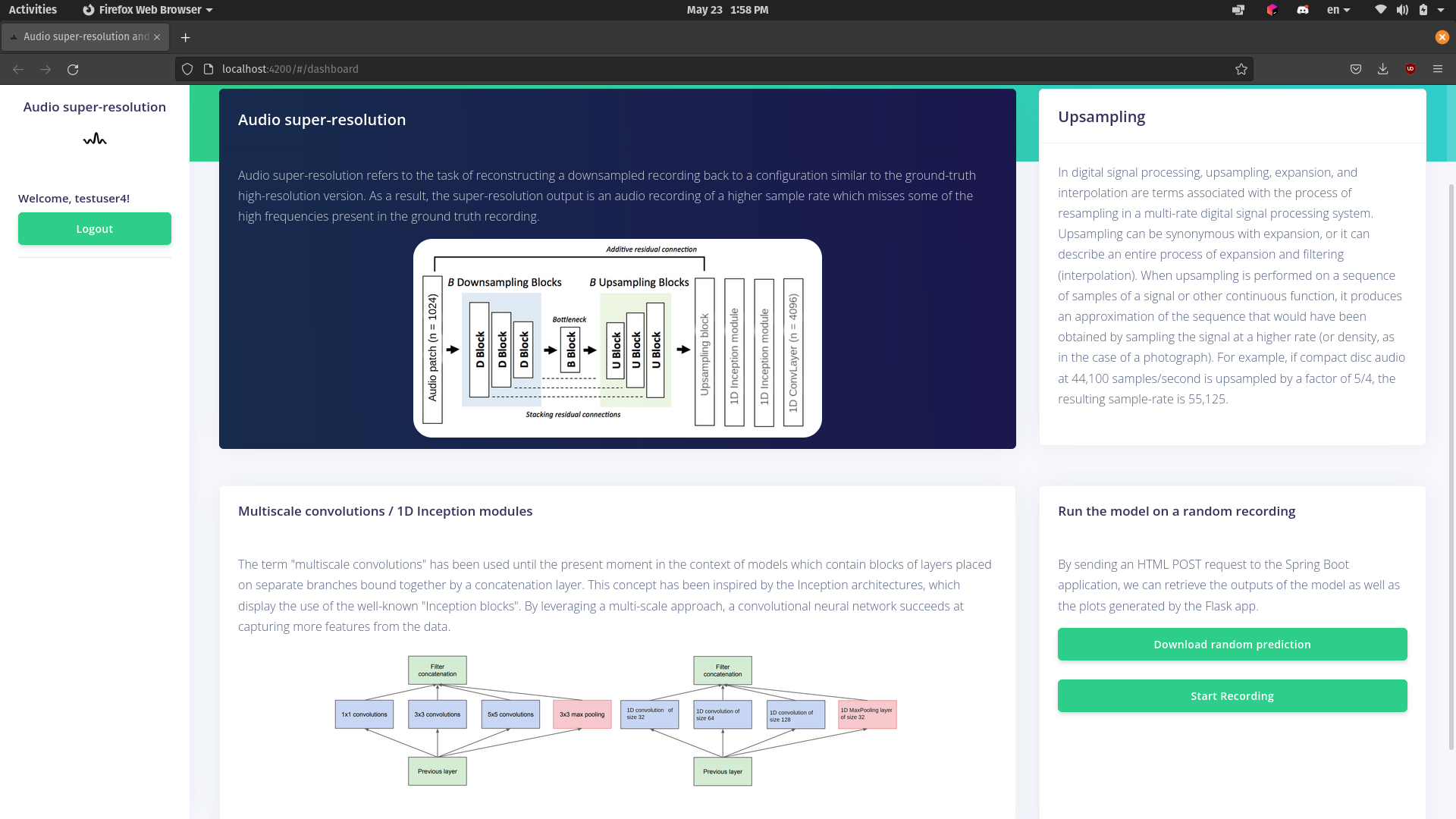
Task: Click 'Start Recording' button
Action: 1232,695
